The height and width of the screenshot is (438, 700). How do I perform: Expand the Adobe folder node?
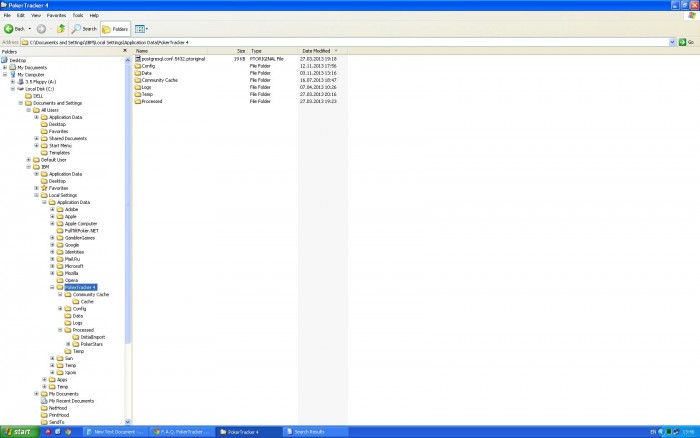pos(52,209)
